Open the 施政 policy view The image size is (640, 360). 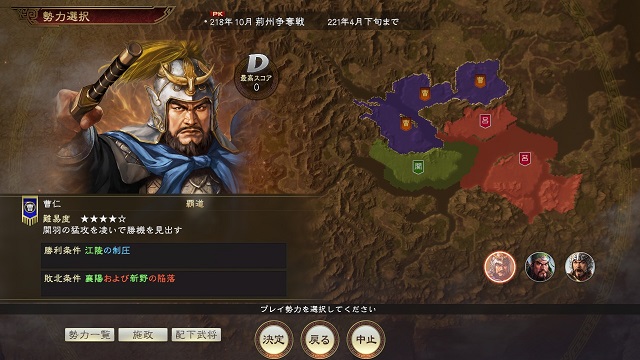pos(143,335)
